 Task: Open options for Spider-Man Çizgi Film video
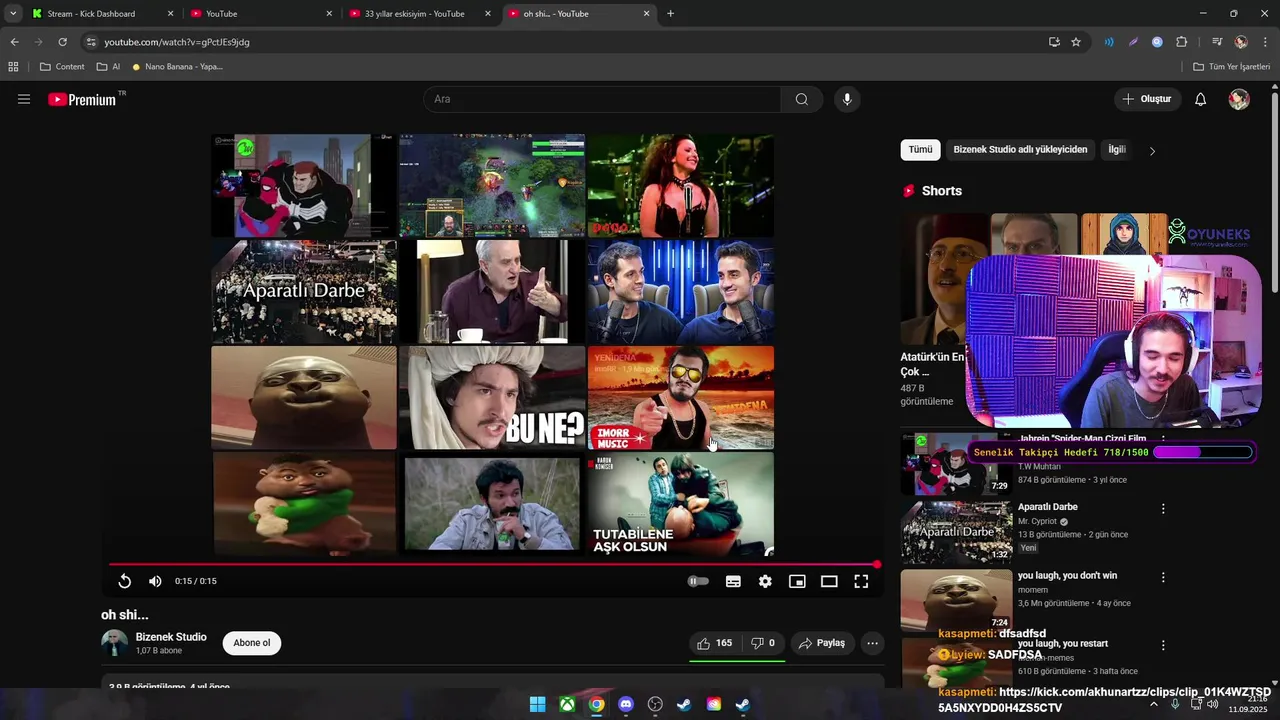[x=1163, y=439]
